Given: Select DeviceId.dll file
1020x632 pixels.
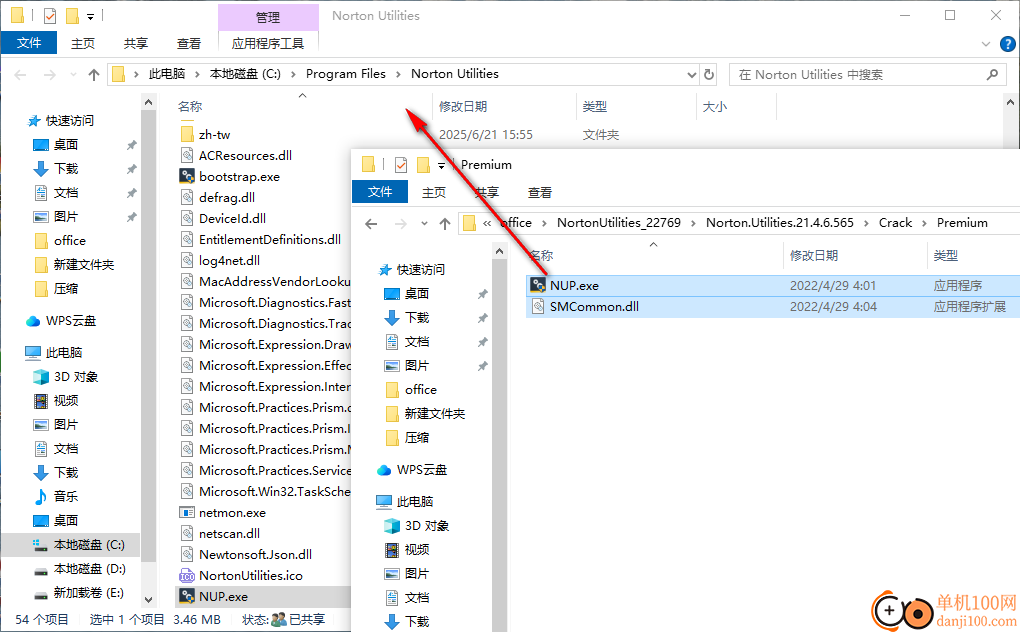Looking at the screenshot, I should coord(232,218).
